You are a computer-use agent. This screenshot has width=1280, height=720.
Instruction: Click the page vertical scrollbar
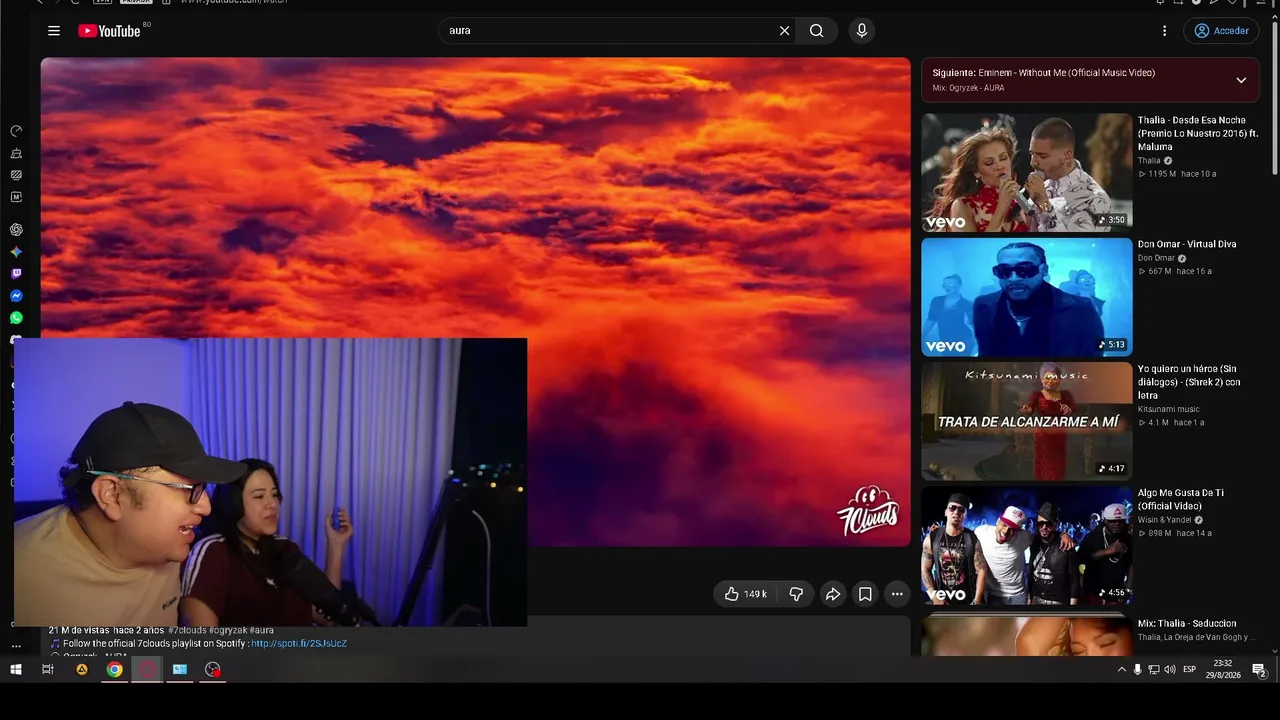(x=1274, y=99)
